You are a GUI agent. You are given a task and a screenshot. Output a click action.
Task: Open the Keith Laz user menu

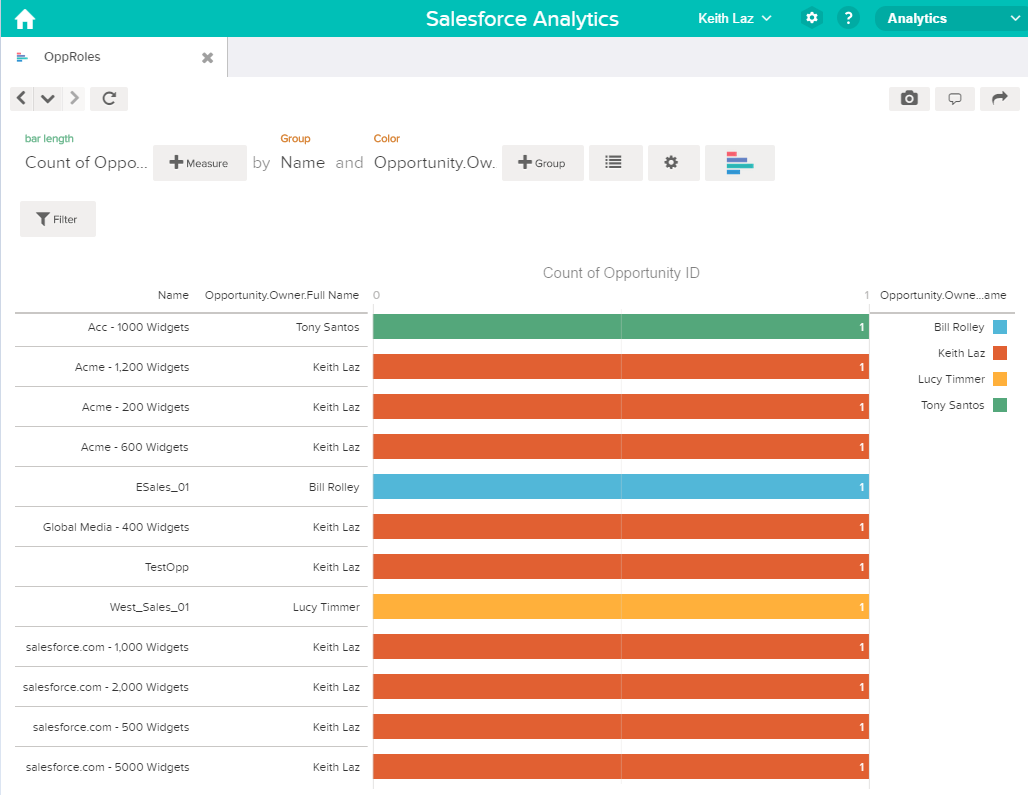(x=734, y=18)
